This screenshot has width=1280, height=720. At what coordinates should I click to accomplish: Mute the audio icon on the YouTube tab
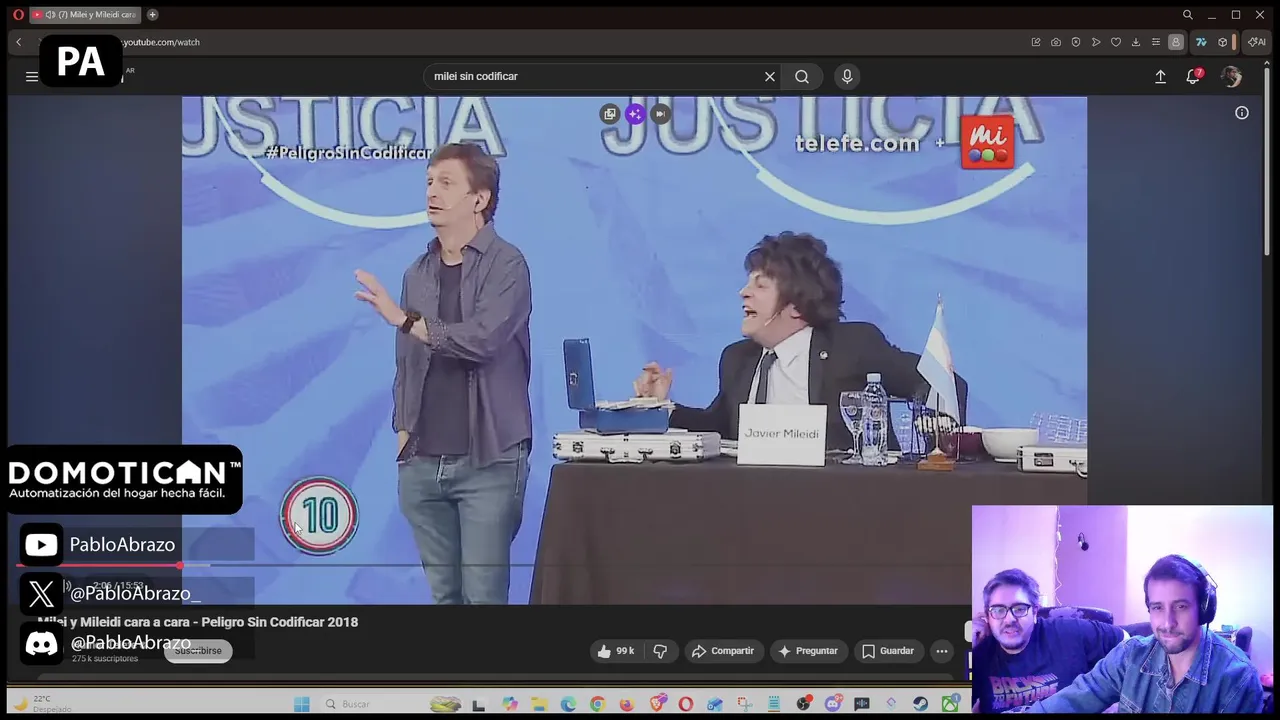point(50,15)
